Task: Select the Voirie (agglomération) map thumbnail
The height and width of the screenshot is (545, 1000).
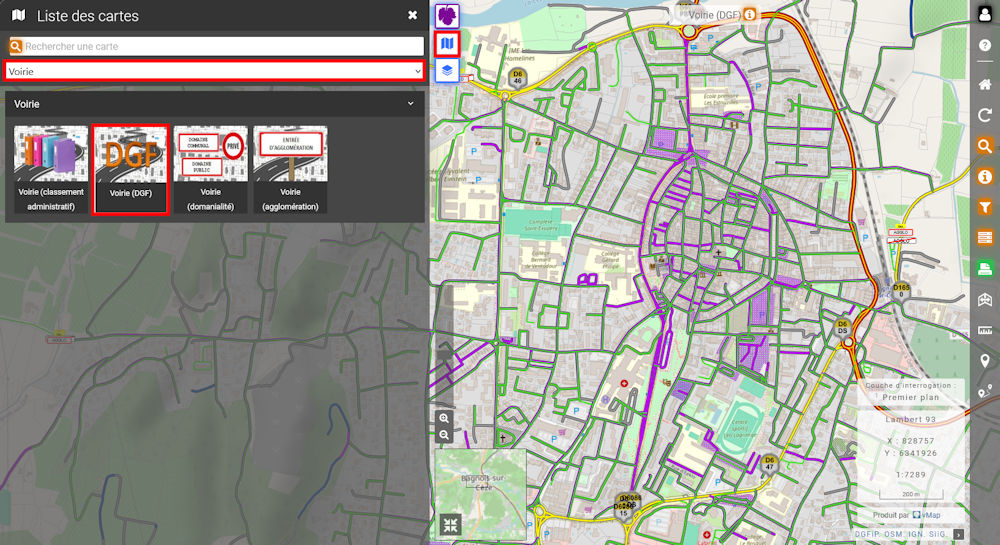Action: click(x=290, y=169)
